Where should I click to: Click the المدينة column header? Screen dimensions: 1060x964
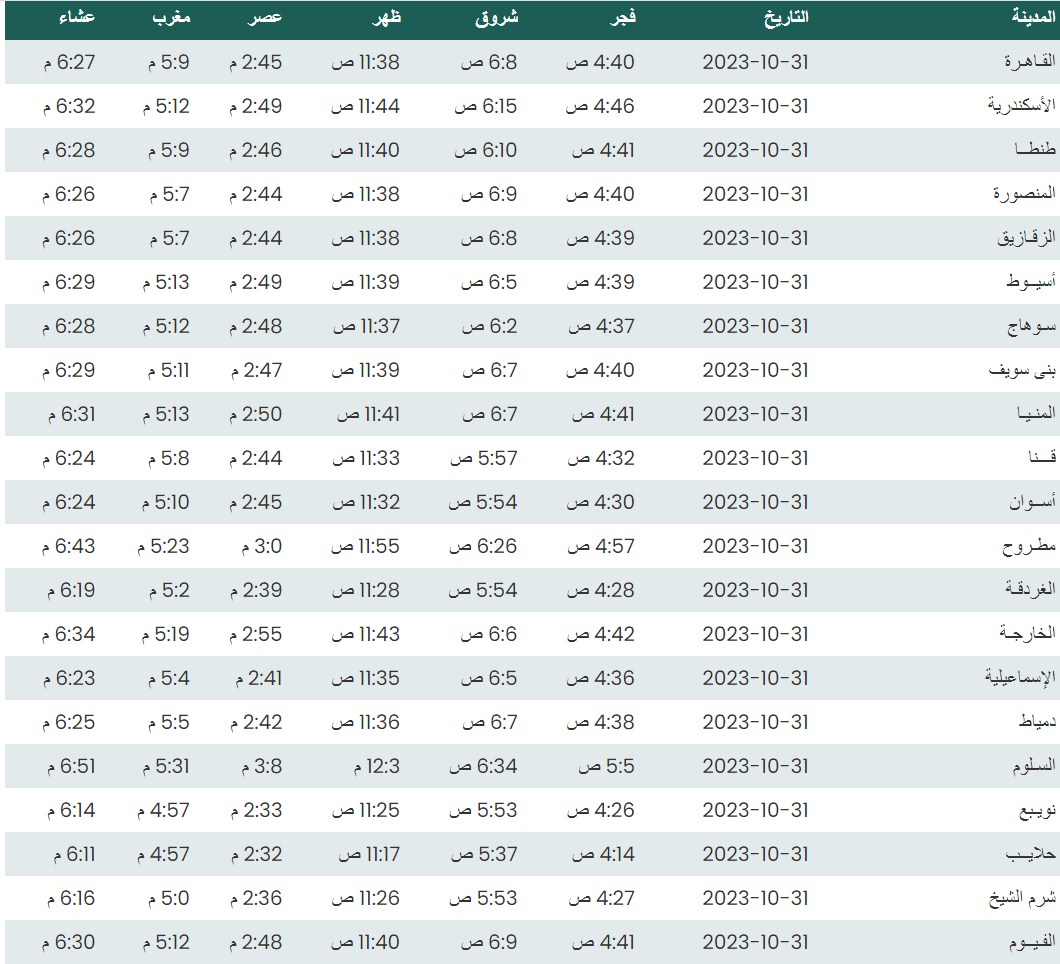click(1030, 17)
